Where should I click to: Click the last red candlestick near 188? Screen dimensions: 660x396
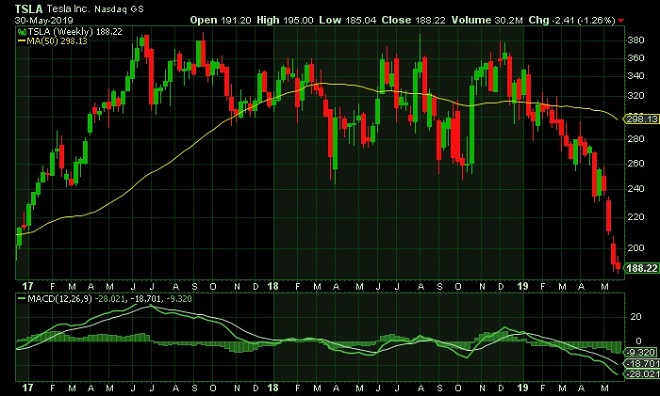618,265
